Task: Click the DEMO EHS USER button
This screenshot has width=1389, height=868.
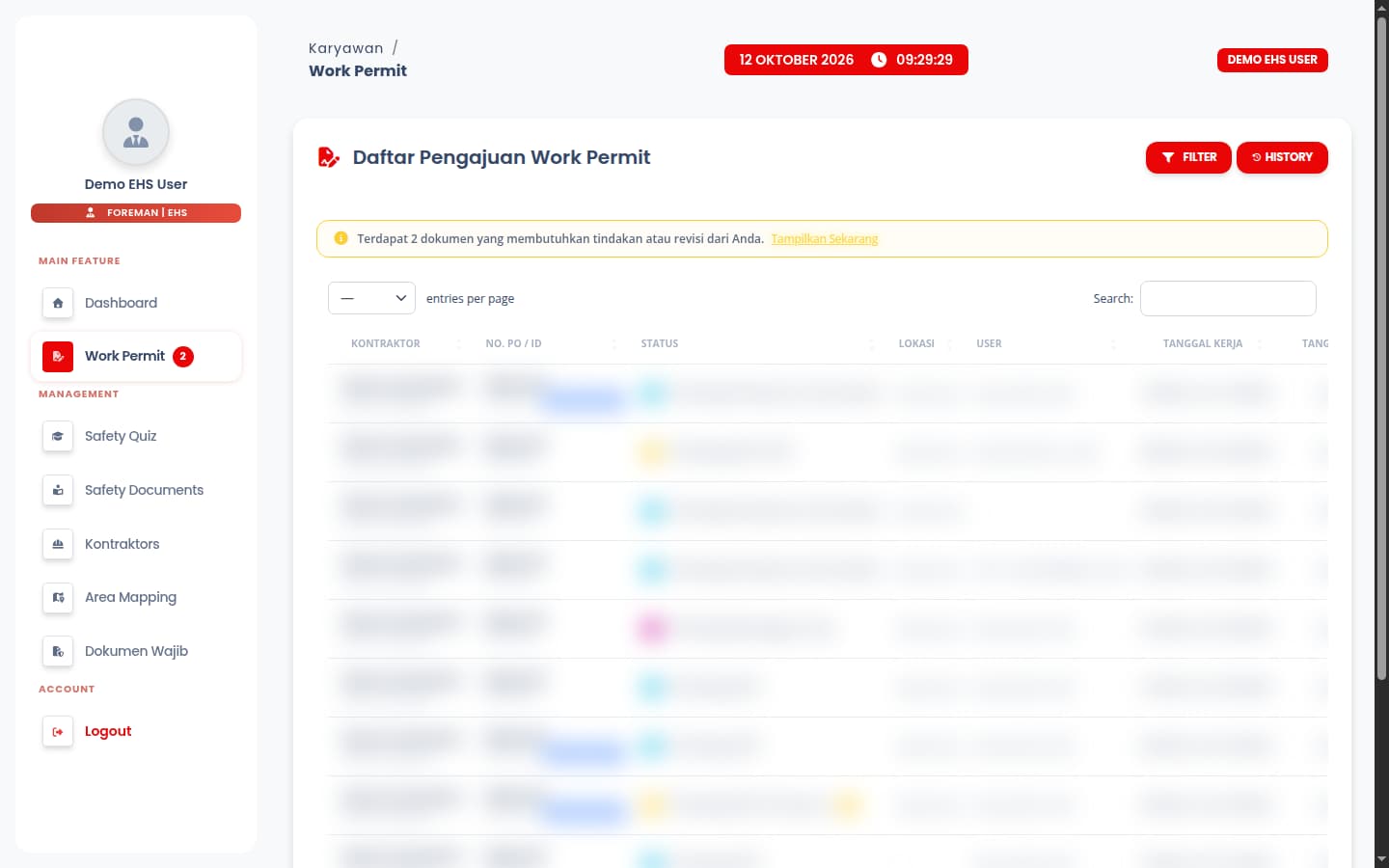Action: coord(1272,60)
